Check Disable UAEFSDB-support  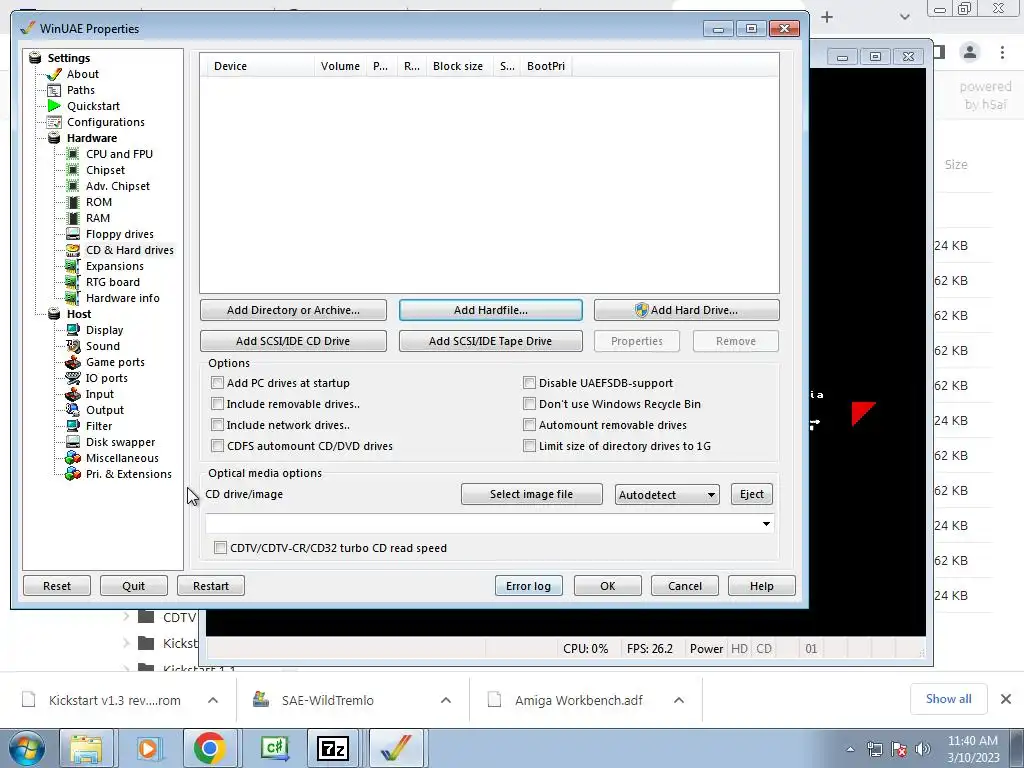[530, 383]
